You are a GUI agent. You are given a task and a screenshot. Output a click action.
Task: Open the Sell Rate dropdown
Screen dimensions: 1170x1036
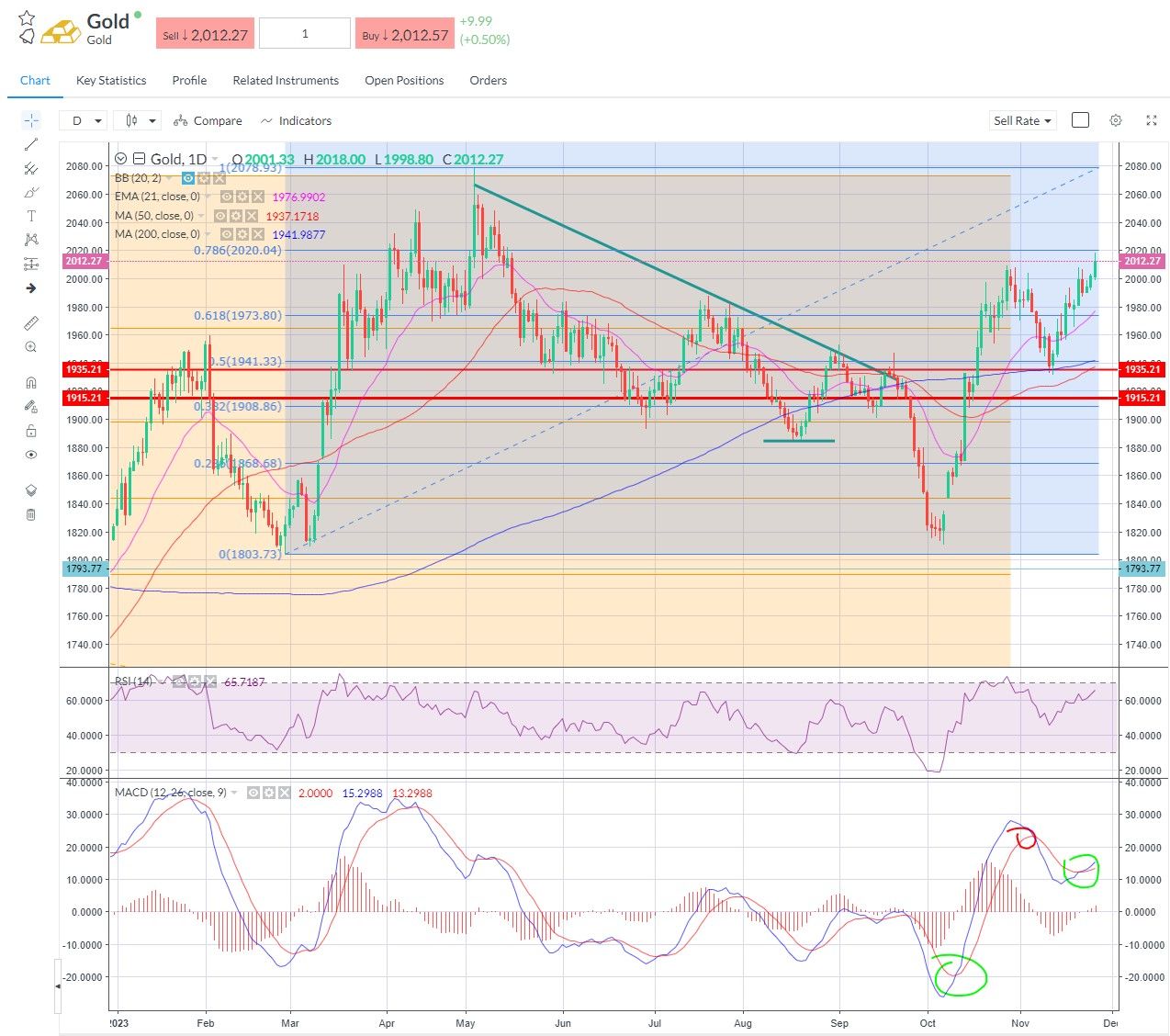coord(1023,120)
